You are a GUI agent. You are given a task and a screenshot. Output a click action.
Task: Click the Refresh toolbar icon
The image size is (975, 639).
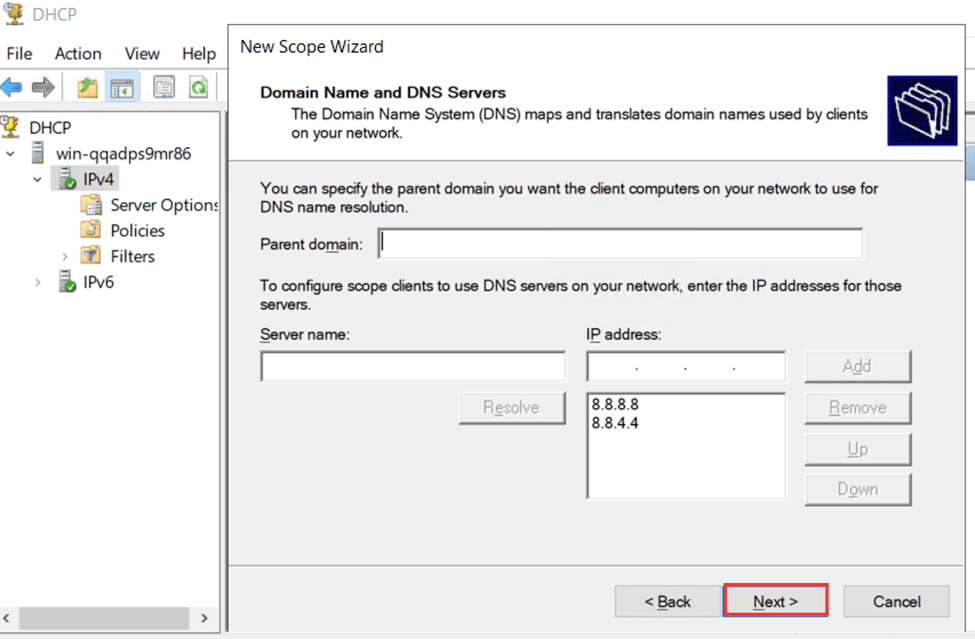tap(199, 87)
